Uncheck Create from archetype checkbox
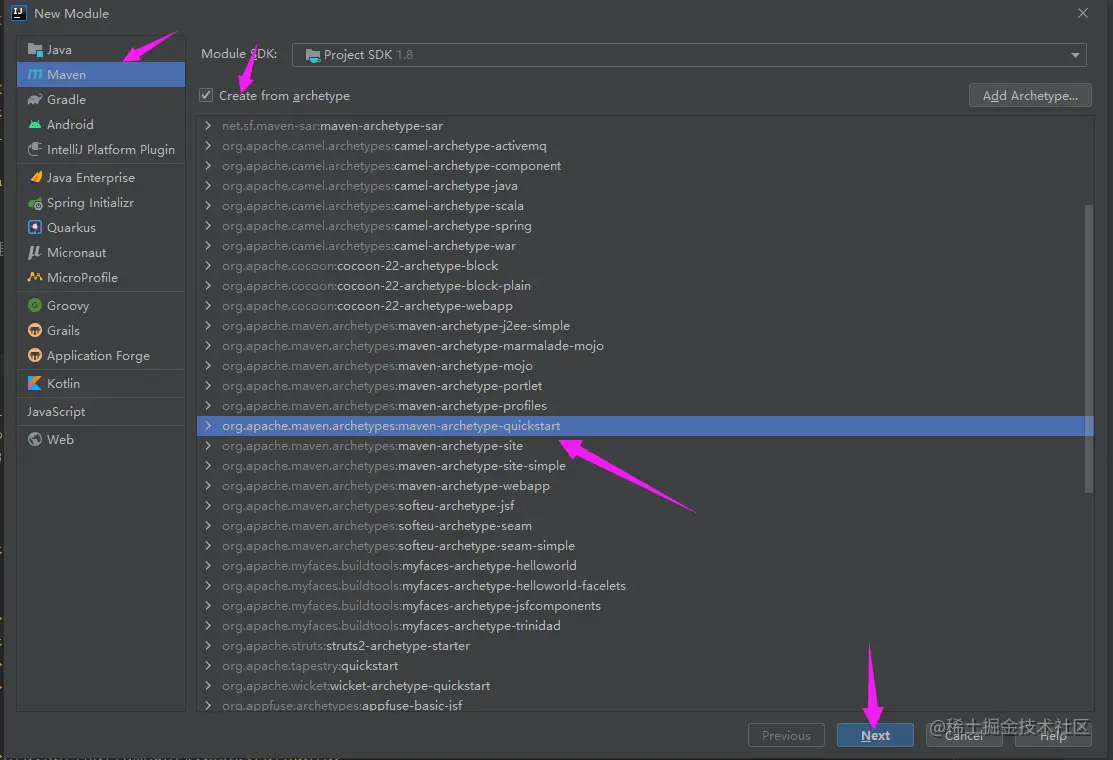The image size is (1113, 760). 206,95
